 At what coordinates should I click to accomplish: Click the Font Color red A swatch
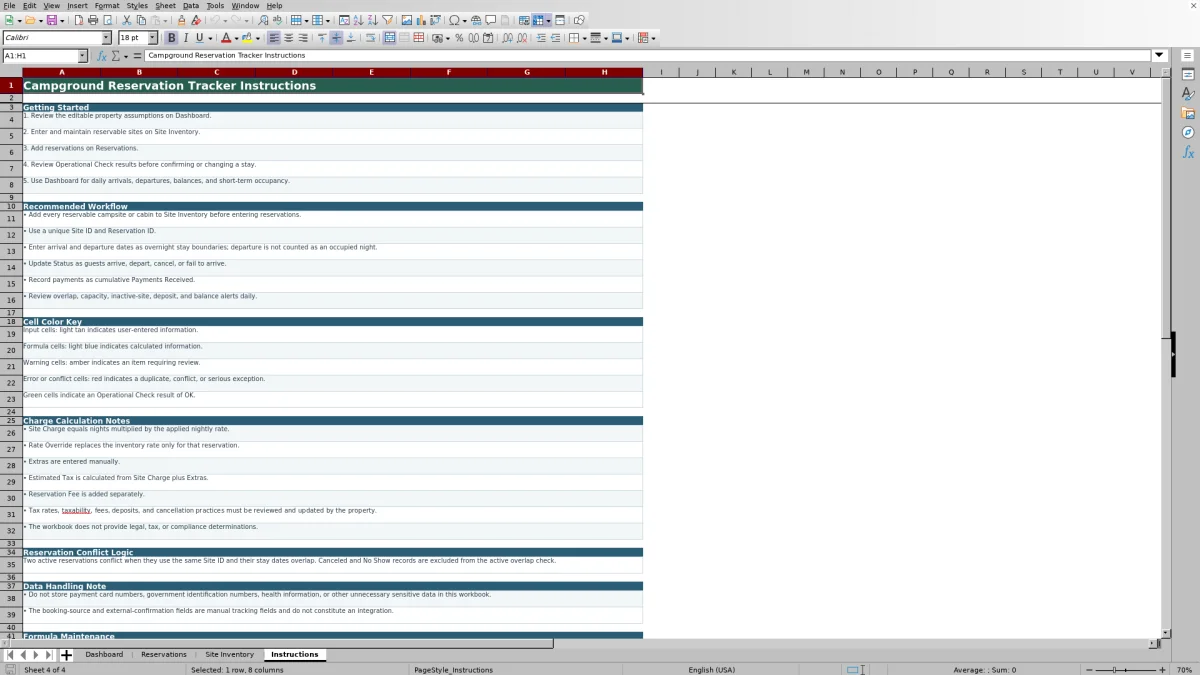click(x=227, y=38)
